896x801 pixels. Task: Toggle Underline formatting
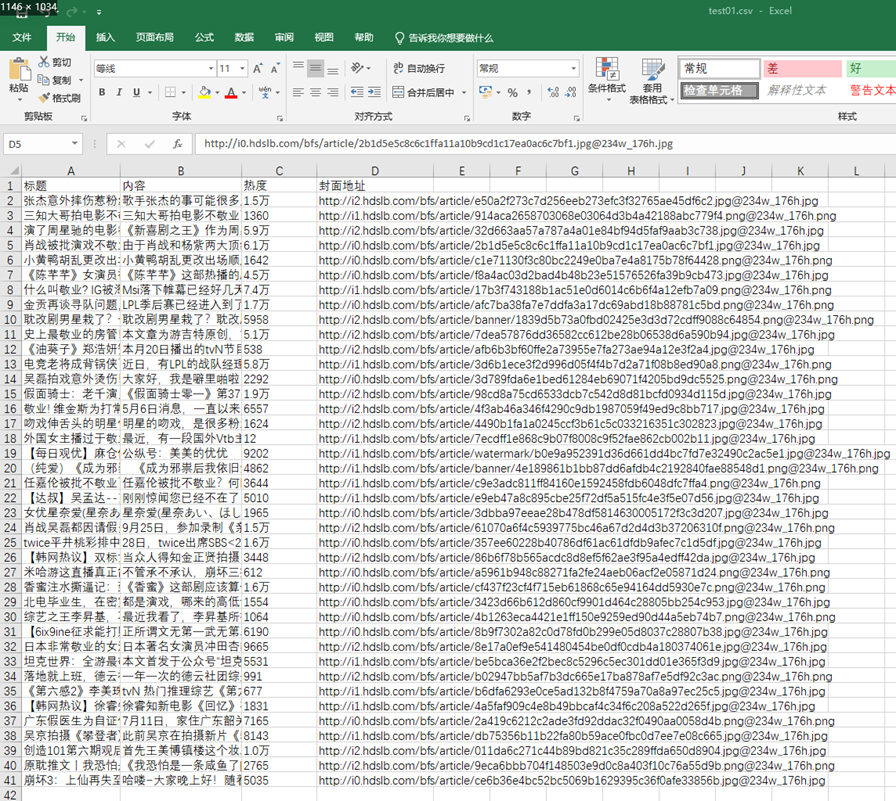tap(136, 92)
